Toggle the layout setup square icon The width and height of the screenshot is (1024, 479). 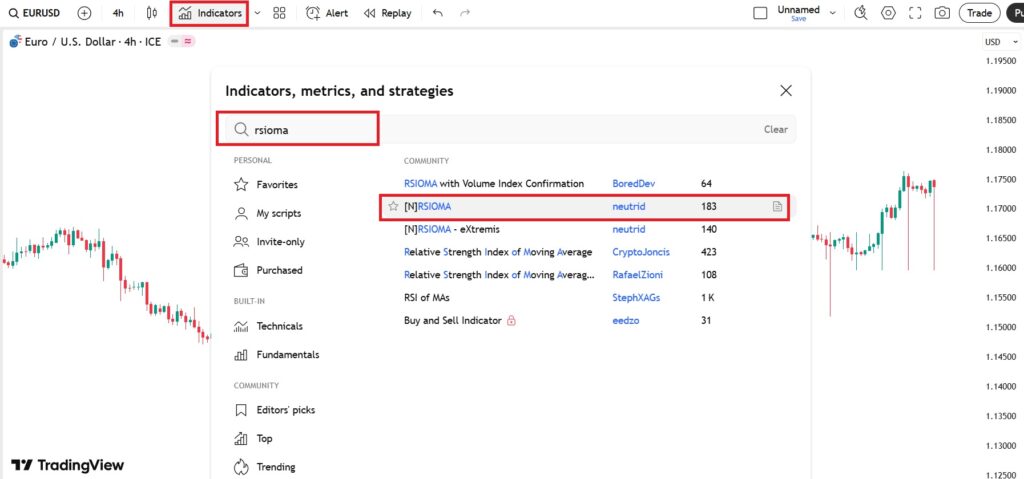[x=760, y=13]
